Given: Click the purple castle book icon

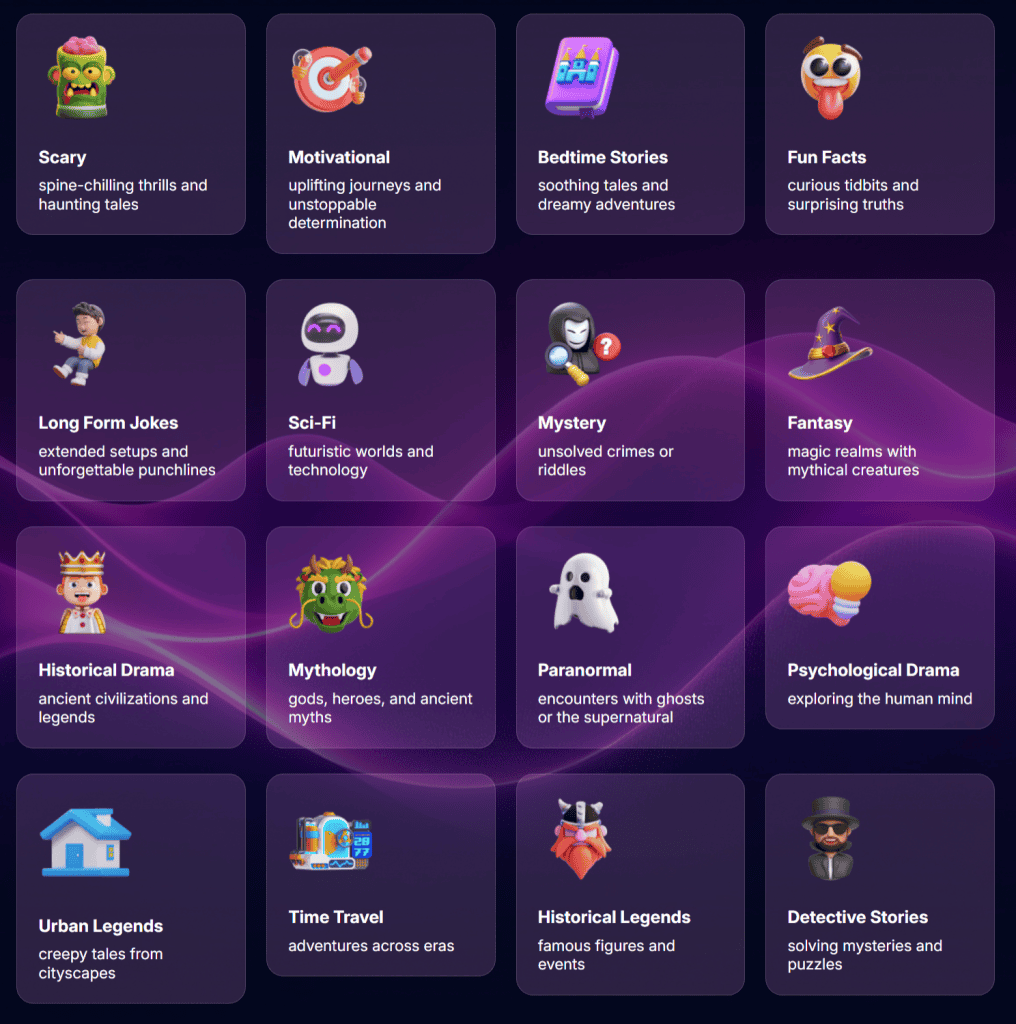Looking at the screenshot, I should point(581,78).
